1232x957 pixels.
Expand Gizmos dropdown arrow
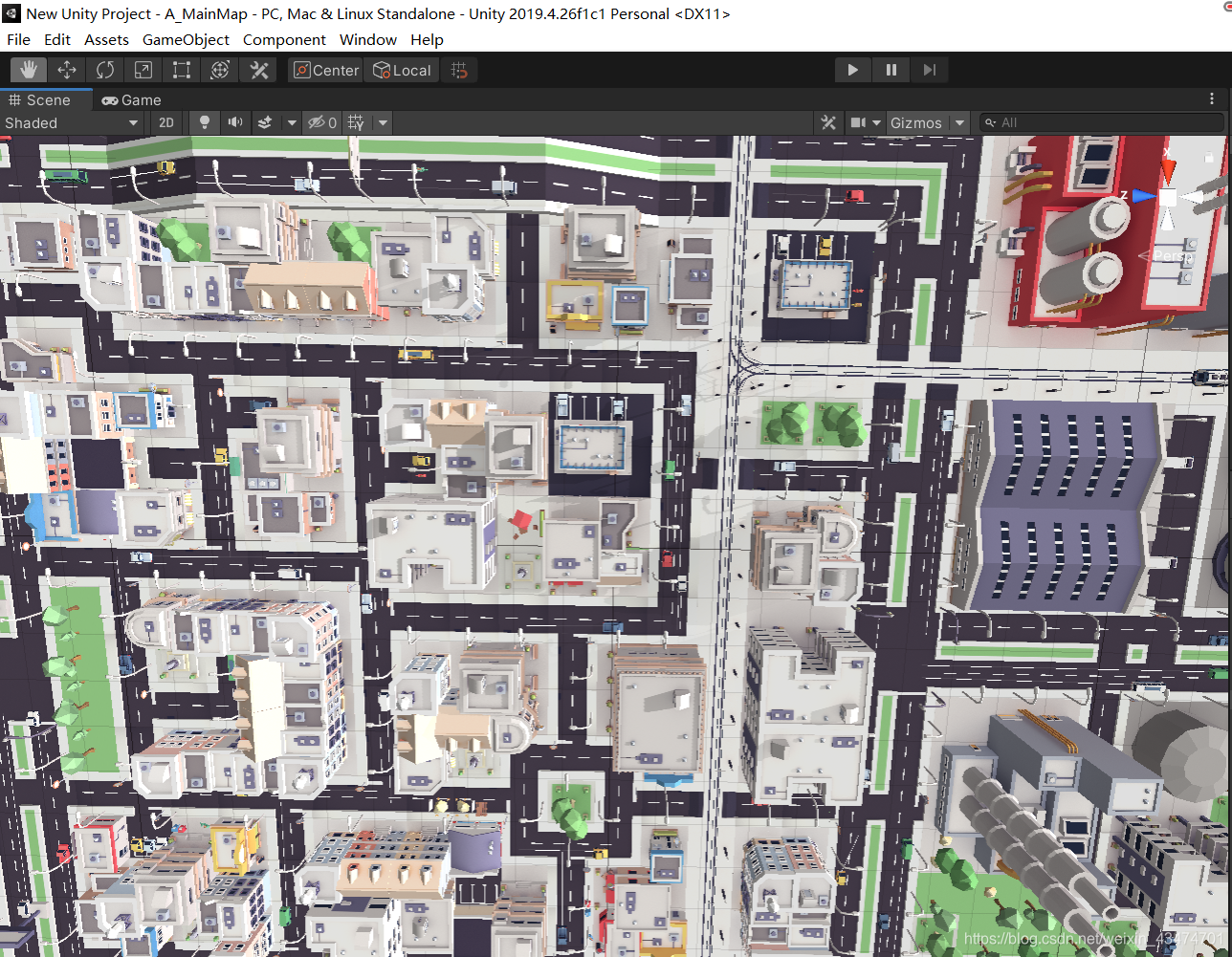[960, 123]
